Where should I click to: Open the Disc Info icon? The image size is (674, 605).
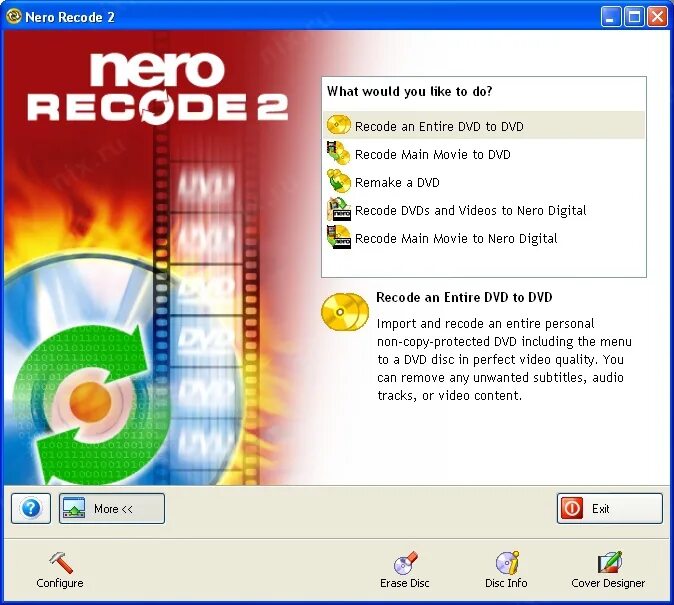[x=508, y=563]
